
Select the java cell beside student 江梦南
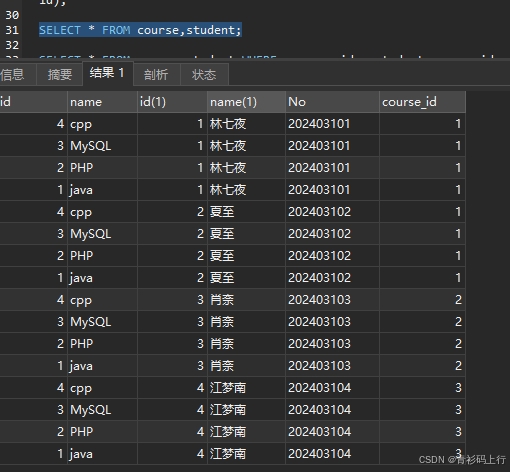(x=102, y=454)
